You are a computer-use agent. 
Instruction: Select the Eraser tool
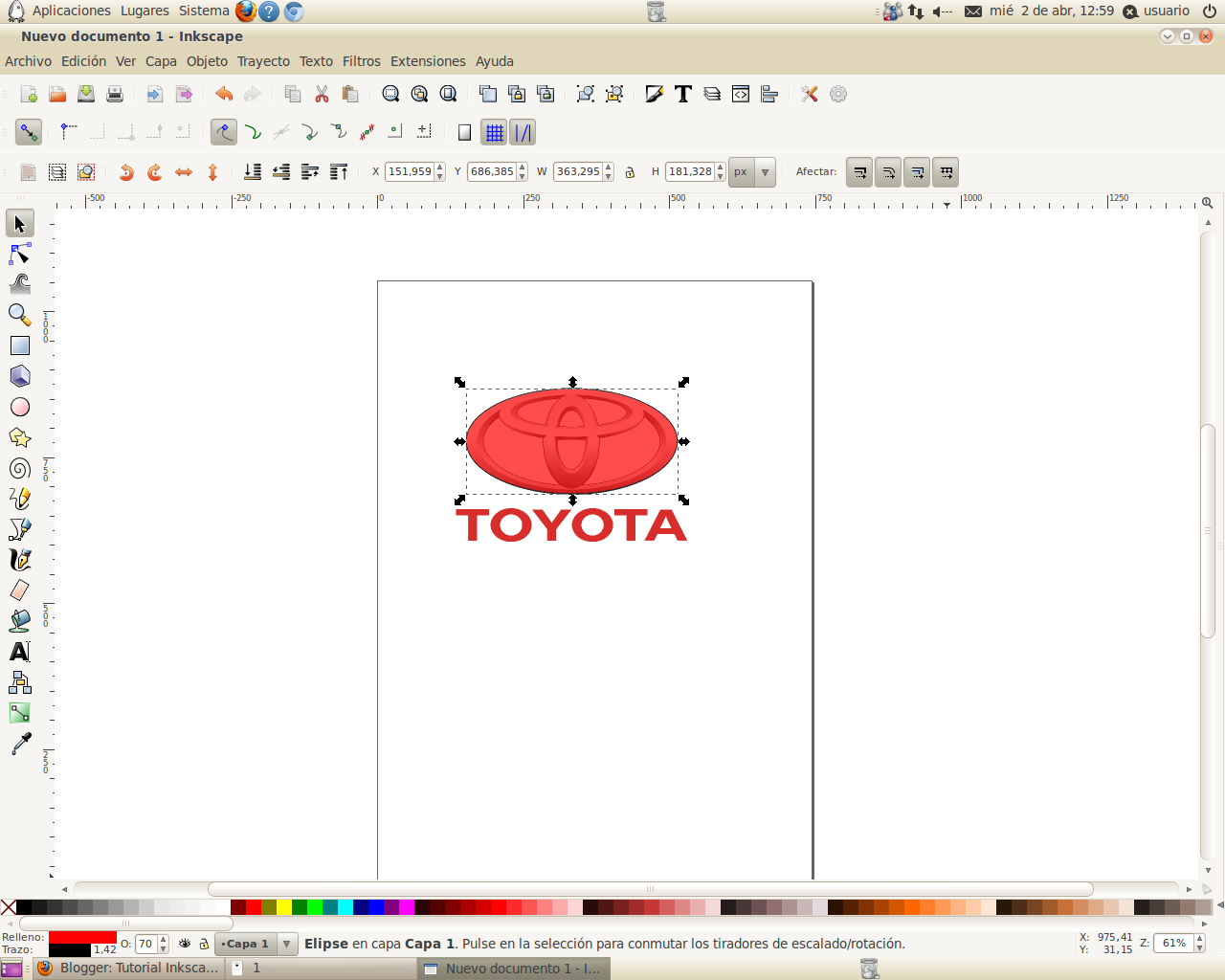point(19,590)
